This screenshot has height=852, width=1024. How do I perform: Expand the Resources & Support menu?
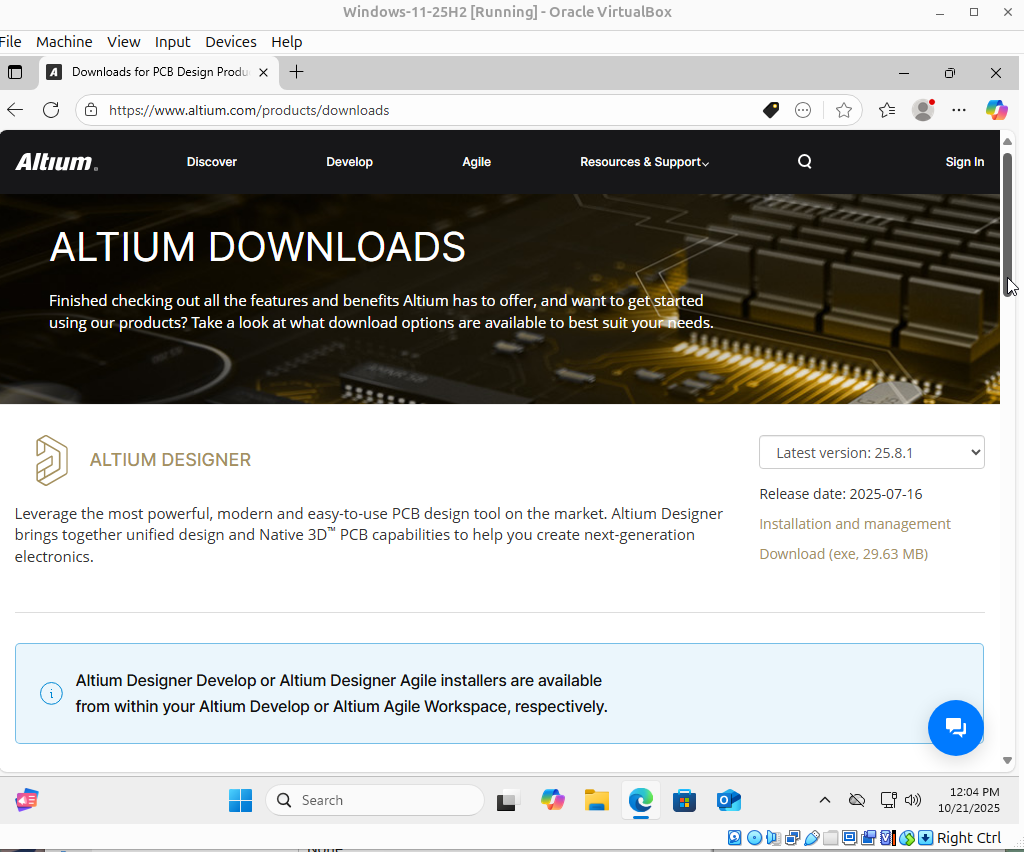tap(644, 161)
